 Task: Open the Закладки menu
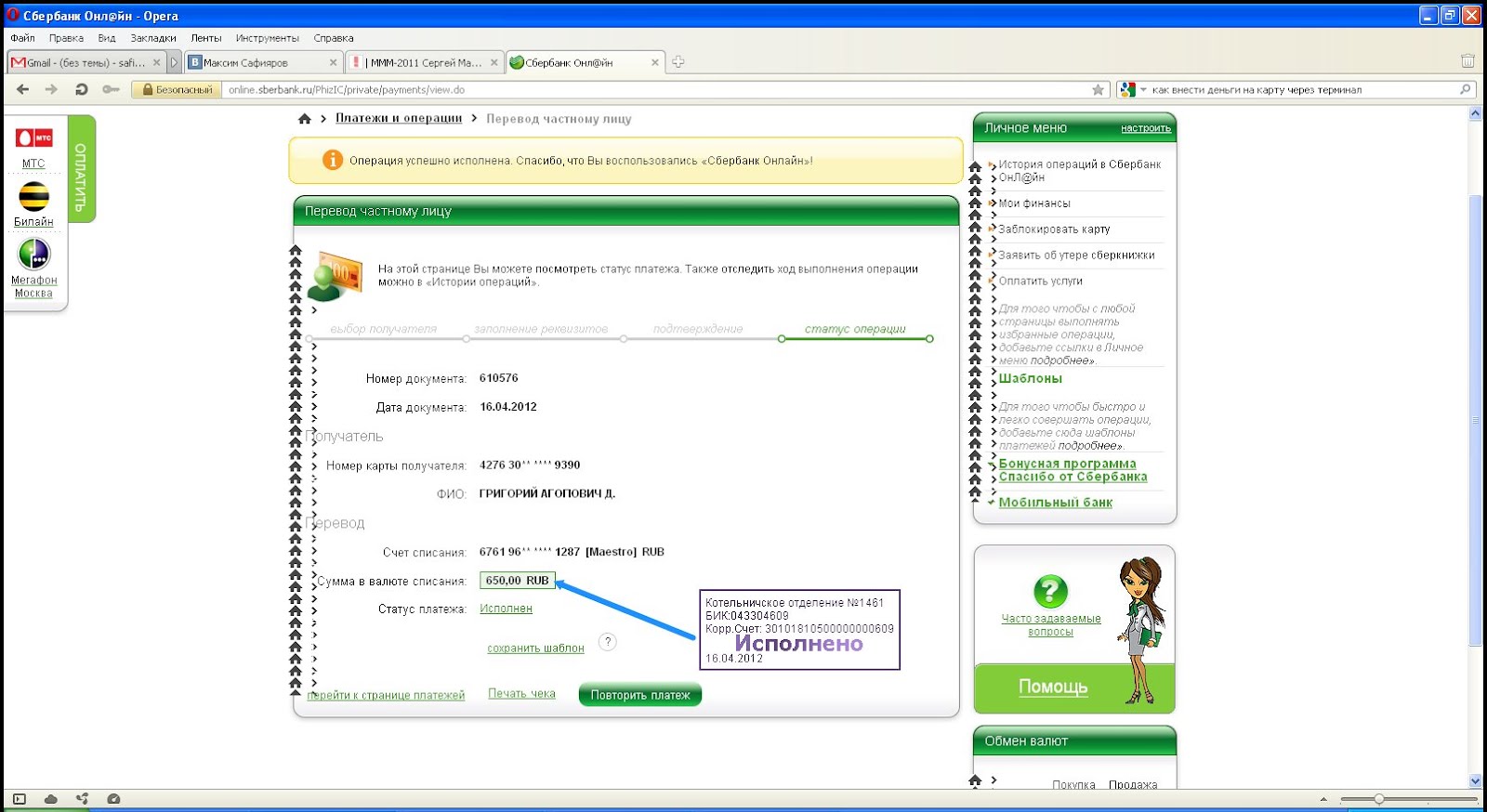coord(153,38)
